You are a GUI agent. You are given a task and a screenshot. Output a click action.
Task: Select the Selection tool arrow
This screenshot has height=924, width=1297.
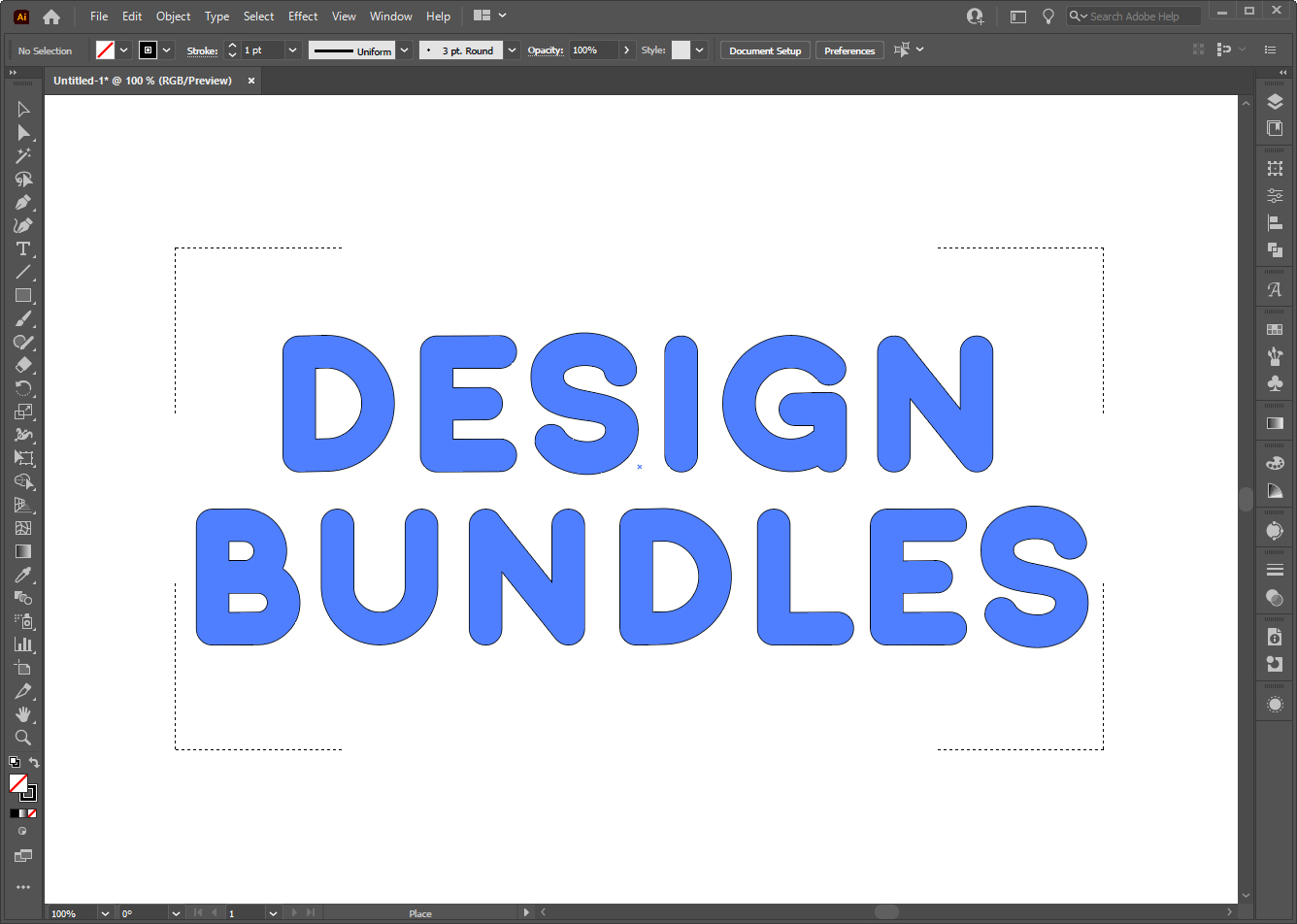[x=23, y=110]
